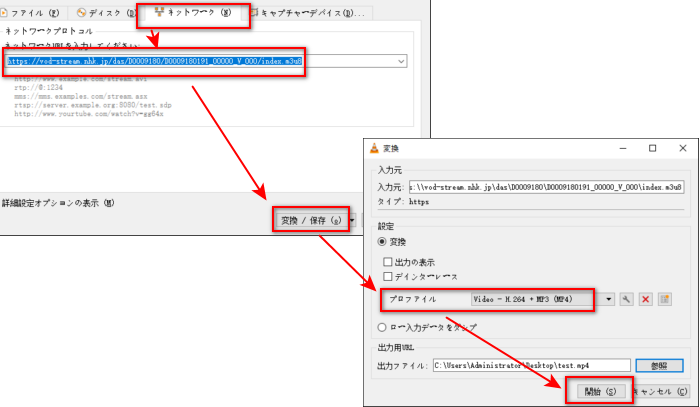700x407 pixels.
Task: Click the network URL input field
Action: coord(206,61)
